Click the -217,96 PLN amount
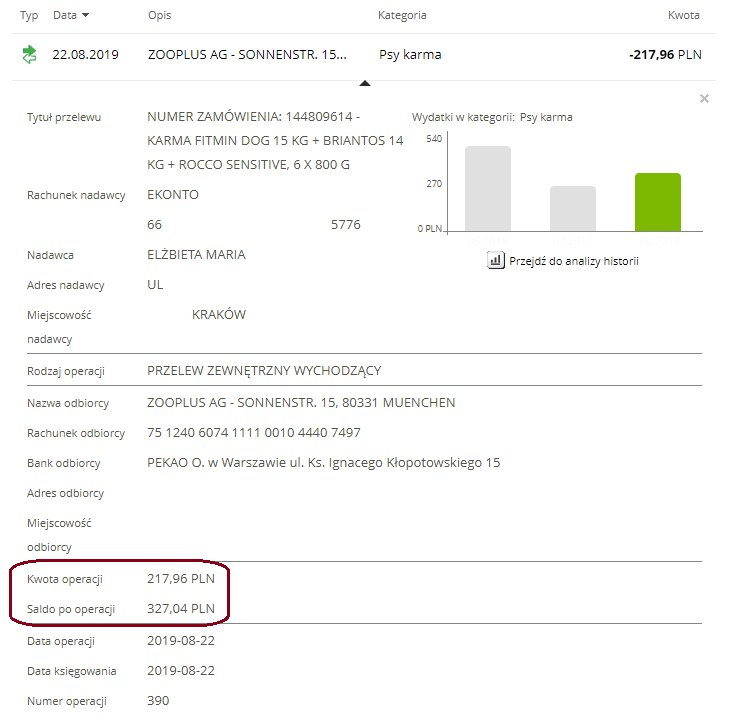Image resolution: width=751 pixels, height=722 pixels. coord(665,55)
